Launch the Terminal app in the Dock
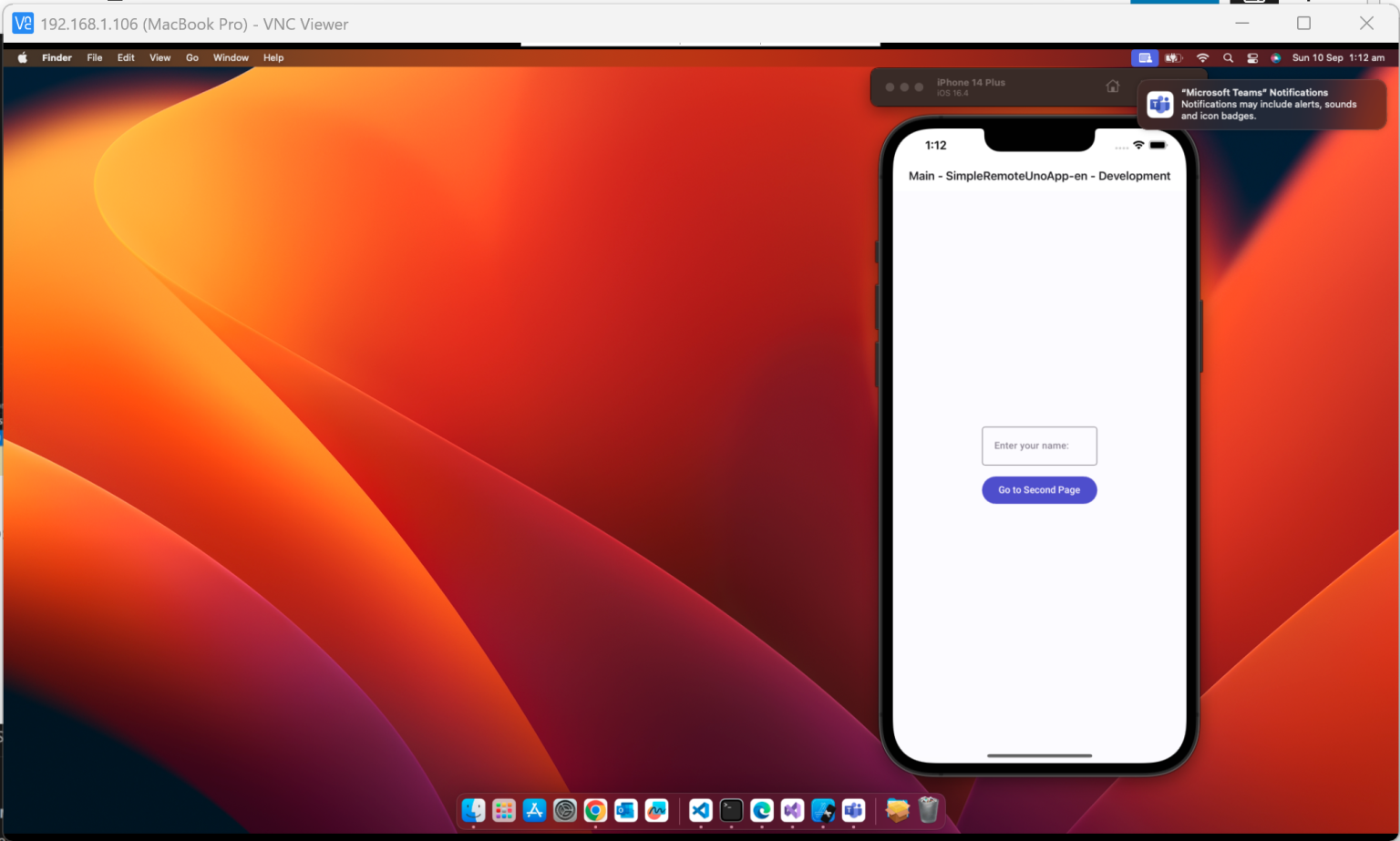The height and width of the screenshot is (841, 1400). [x=731, y=810]
